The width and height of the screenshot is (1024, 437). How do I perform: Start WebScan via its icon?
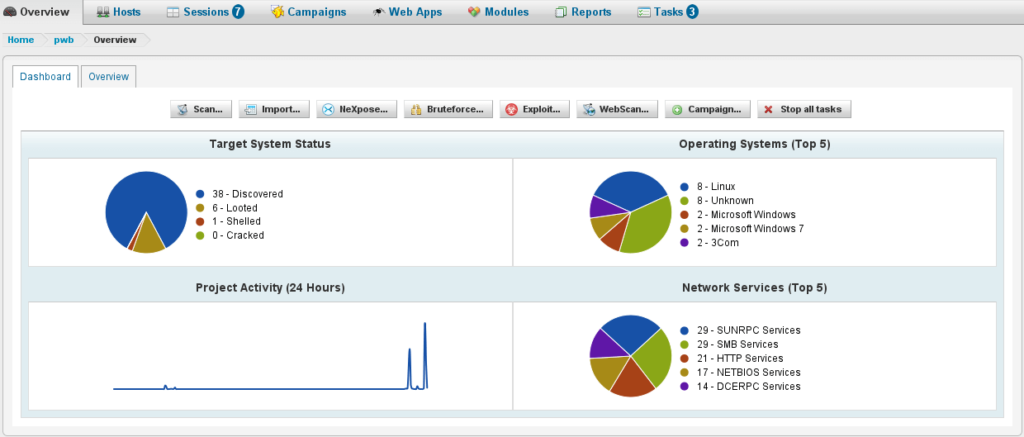click(x=589, y=109)
